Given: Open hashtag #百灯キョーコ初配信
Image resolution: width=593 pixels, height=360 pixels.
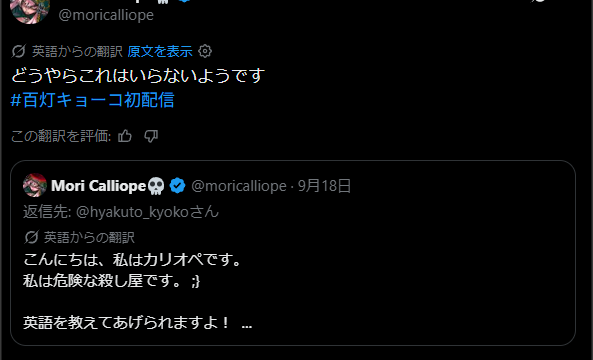Looking at the screenshot, I should point(92,100).
